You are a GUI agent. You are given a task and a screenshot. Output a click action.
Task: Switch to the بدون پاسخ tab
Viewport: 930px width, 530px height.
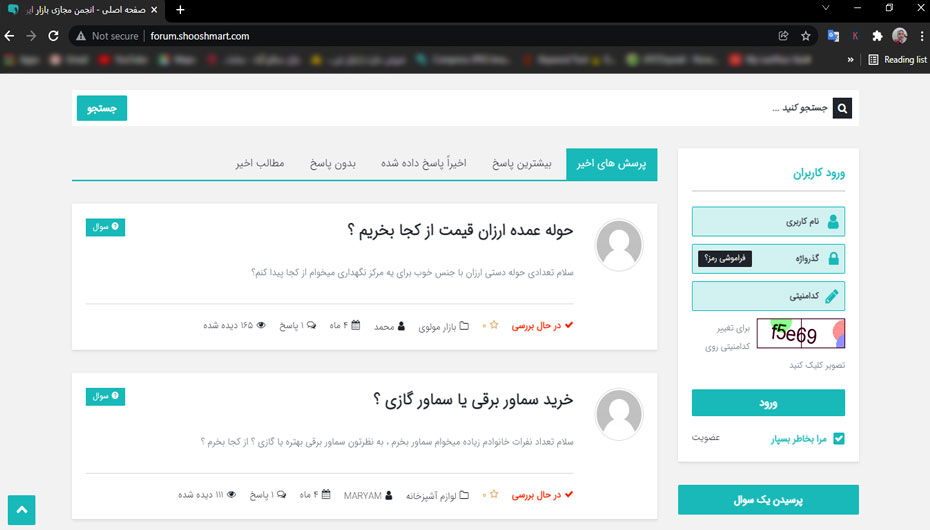tap(333, 164)
